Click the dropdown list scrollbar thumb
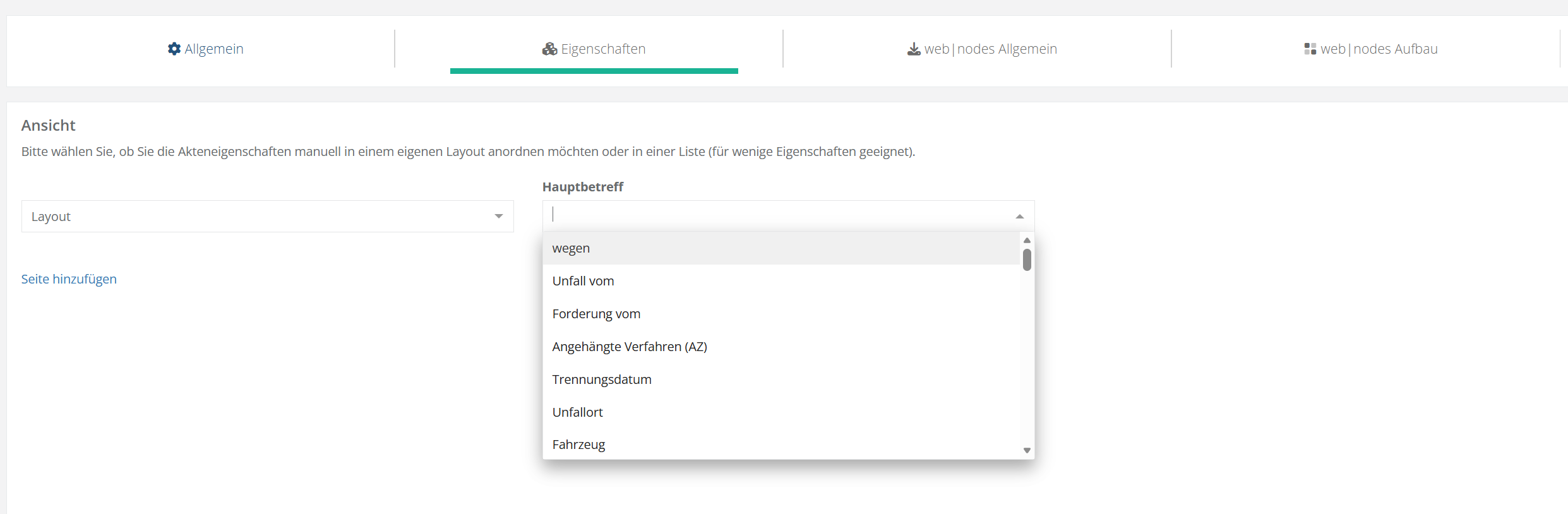The image size is (1568, 514). click(x=1027, y=260)
